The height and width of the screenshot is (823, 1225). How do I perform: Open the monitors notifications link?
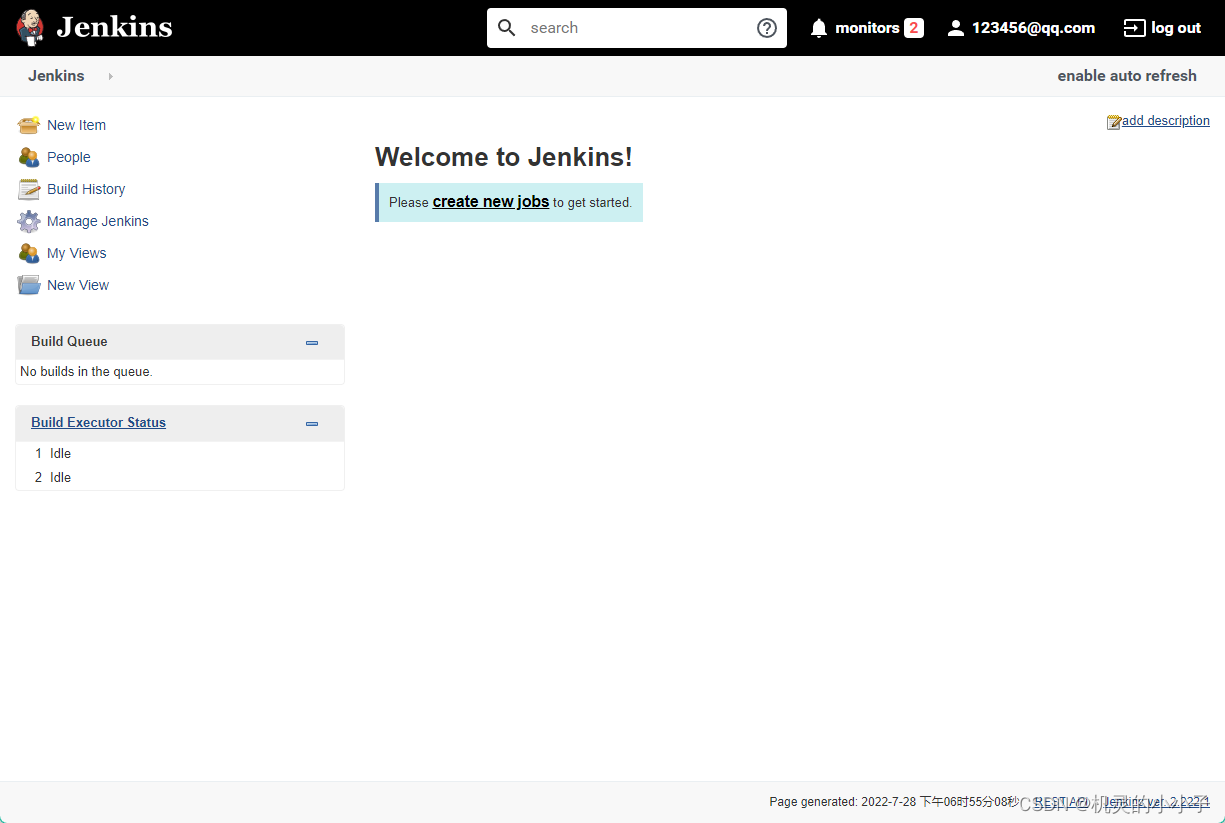tap(867, 28)
